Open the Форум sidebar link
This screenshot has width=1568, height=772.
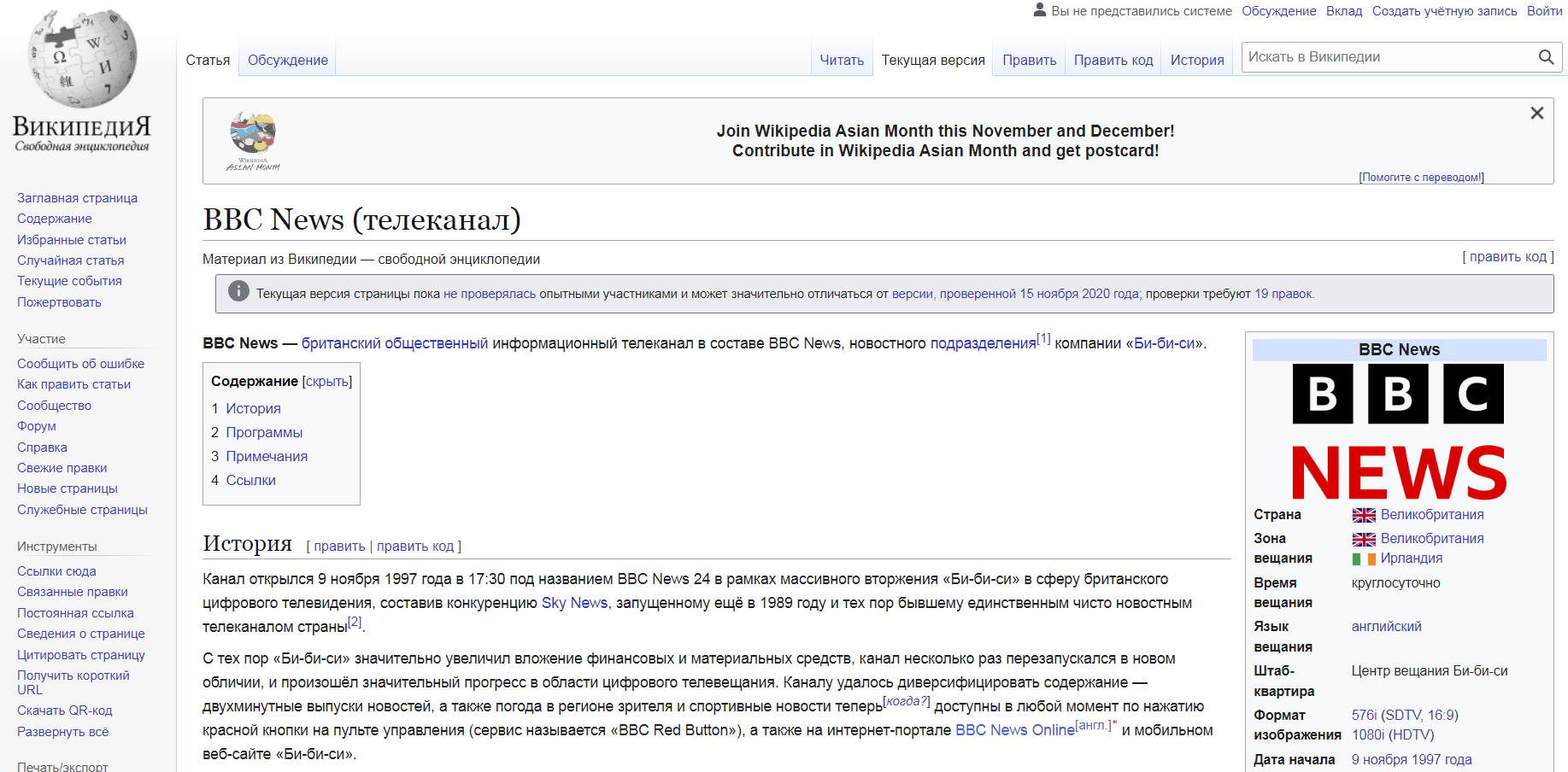point(37,426)
